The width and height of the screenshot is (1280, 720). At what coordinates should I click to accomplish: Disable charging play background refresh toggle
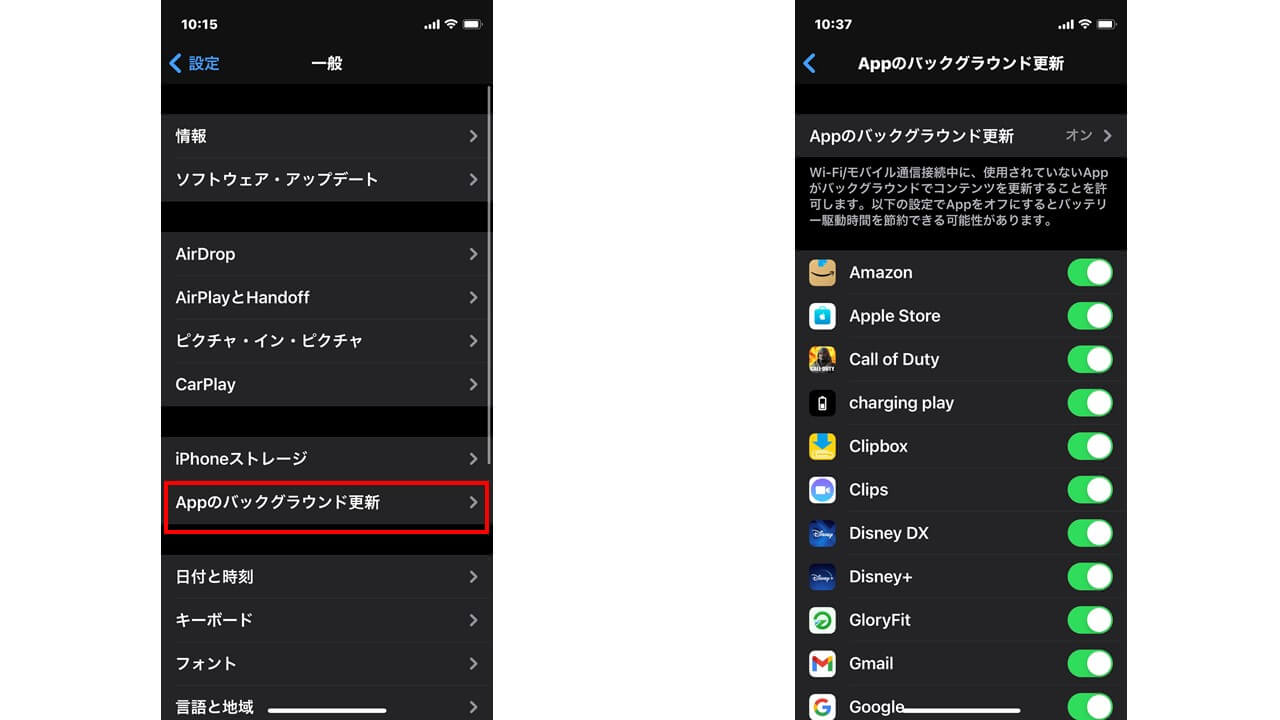(x=1090, y=403)
